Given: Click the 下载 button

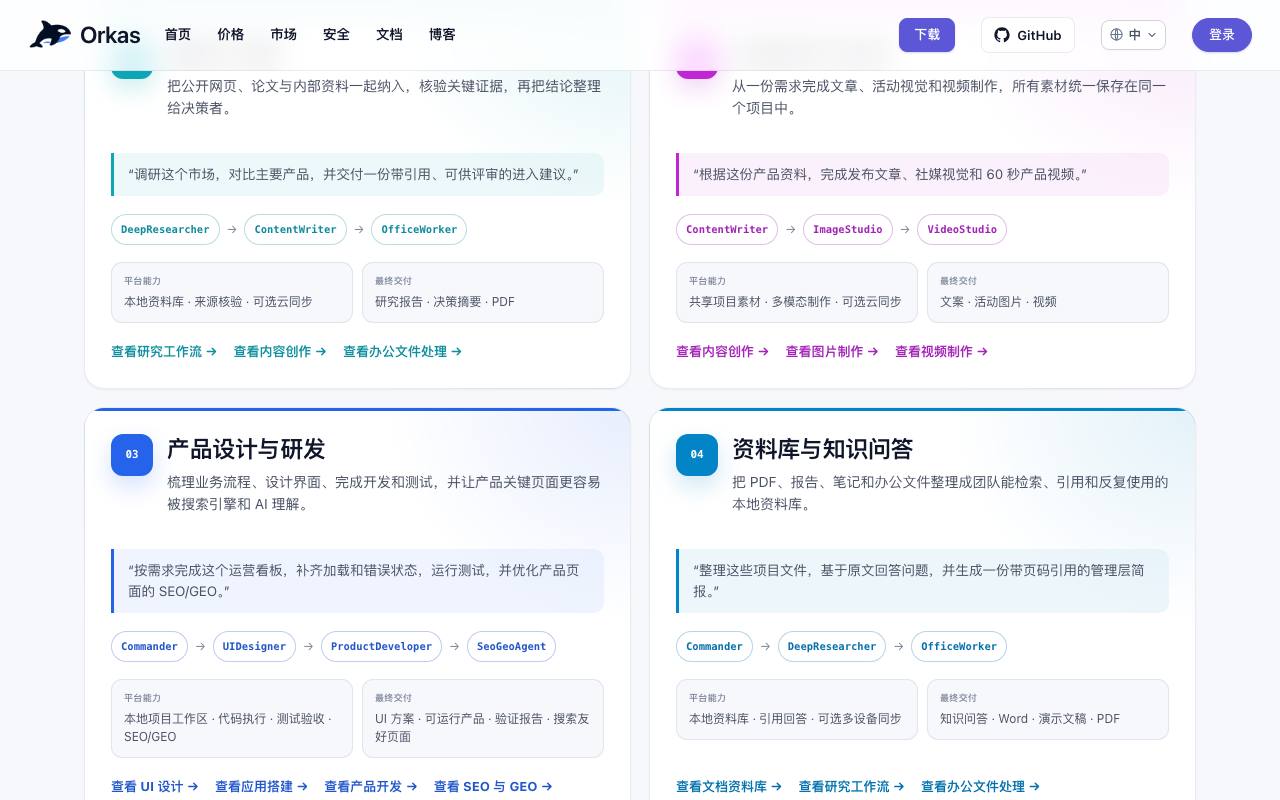Looking at the screenshot, I should [927, 35].
